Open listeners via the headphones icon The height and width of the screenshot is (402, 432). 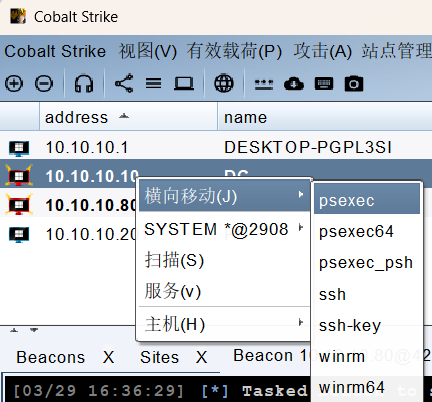tap(84, 83)
